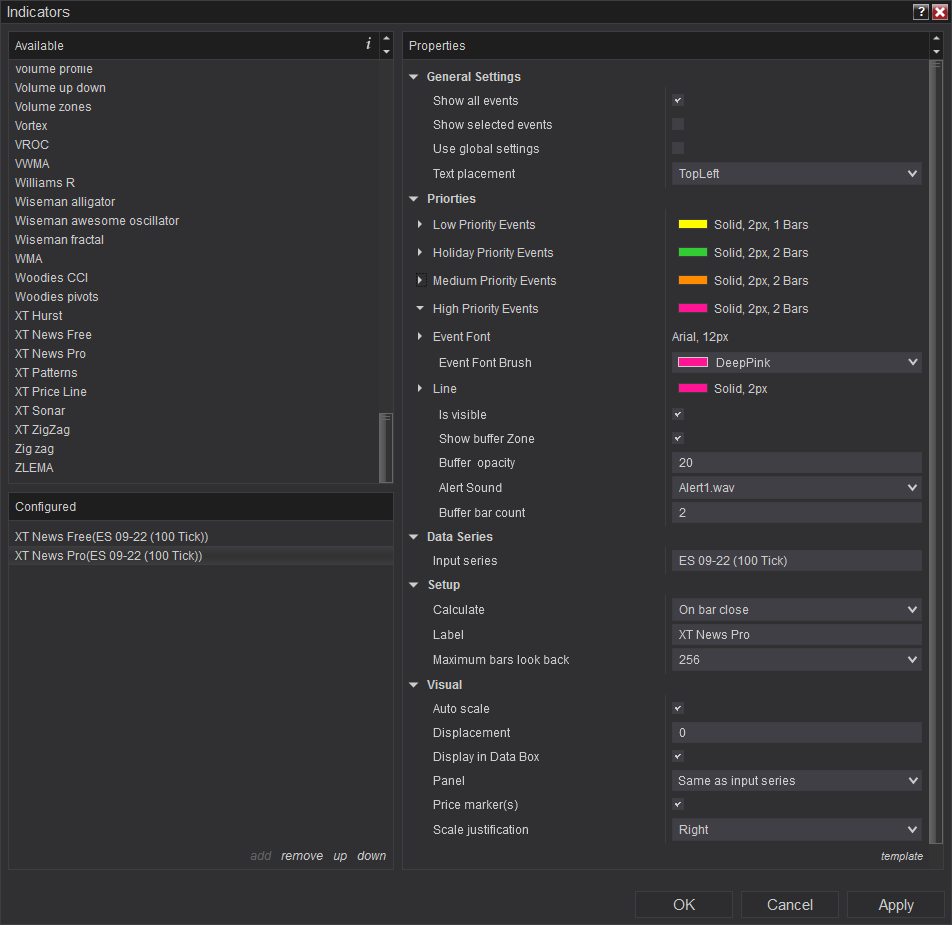Viewport: 952px width, 925px height.
Task: Open the Alert Sound dropdown
Action: coord(797,487)
